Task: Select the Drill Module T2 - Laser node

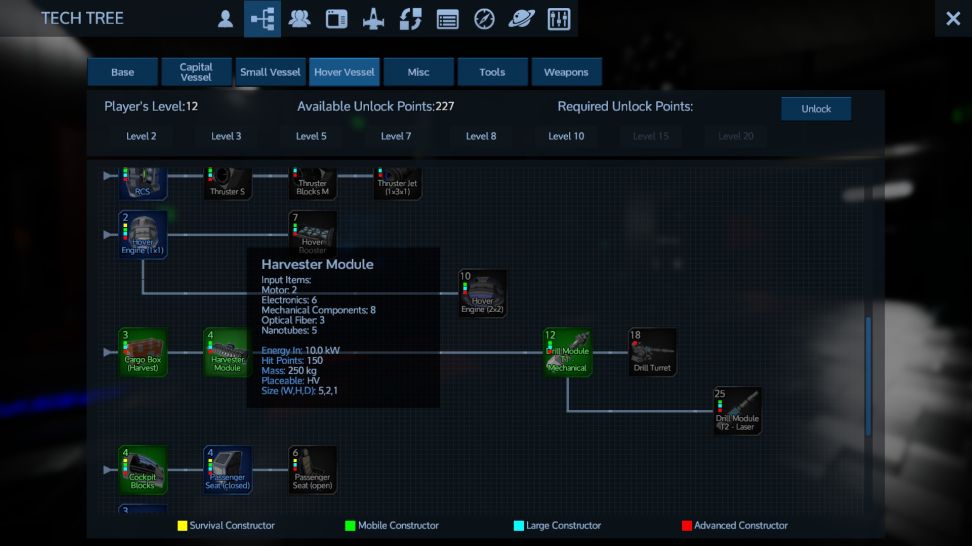Action: click(x=737, y=411)
